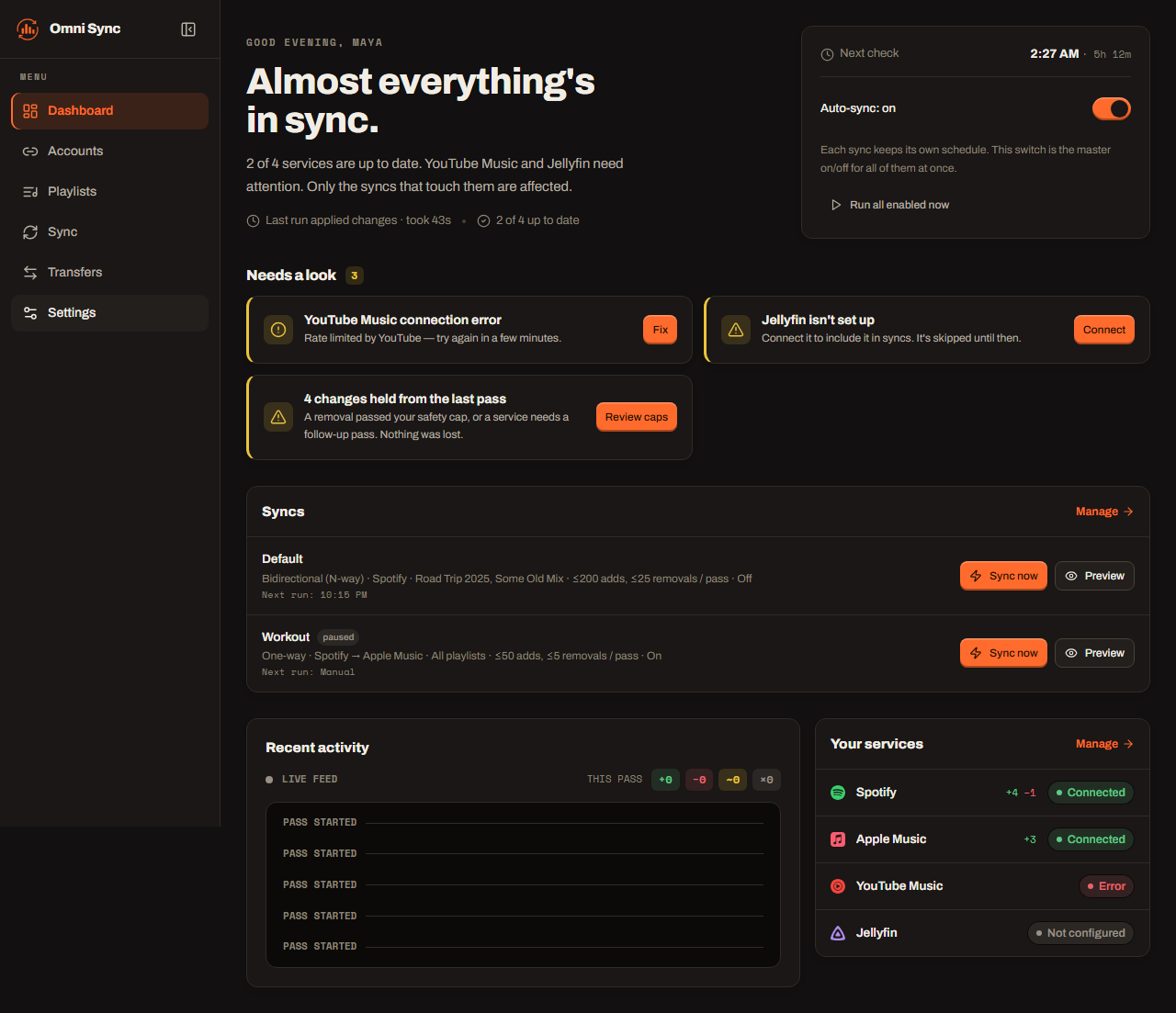Select the Default sync title

tap(282, 558)
